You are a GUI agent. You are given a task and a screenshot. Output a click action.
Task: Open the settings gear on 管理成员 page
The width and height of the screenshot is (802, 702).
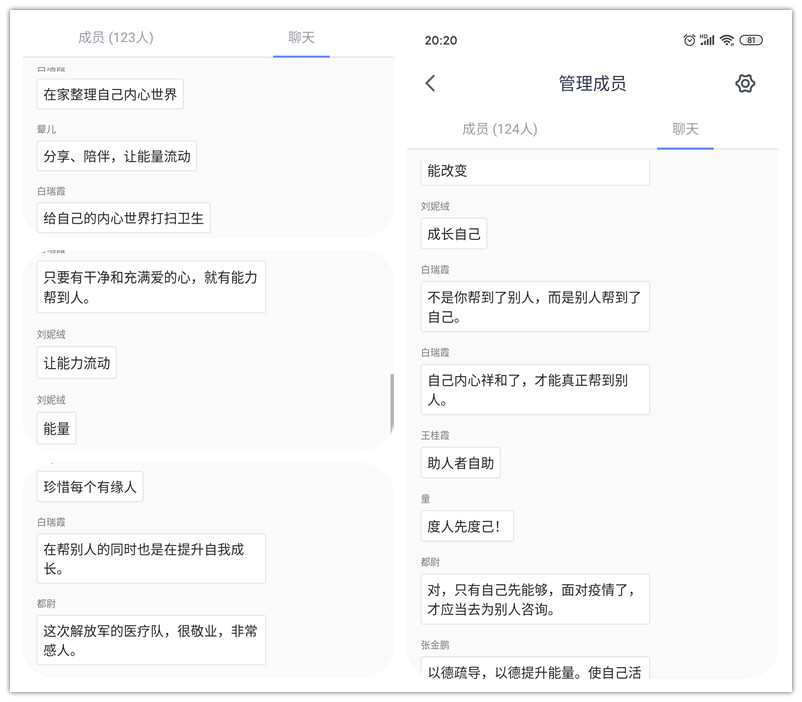click(745, 83)
